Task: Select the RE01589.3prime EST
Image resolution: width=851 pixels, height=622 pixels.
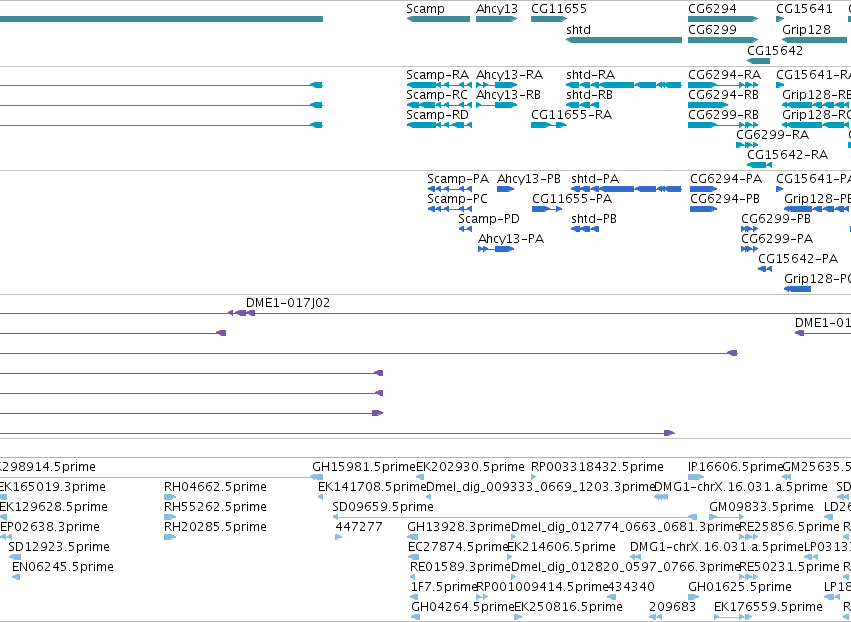Action: click(x=414, y=577)
